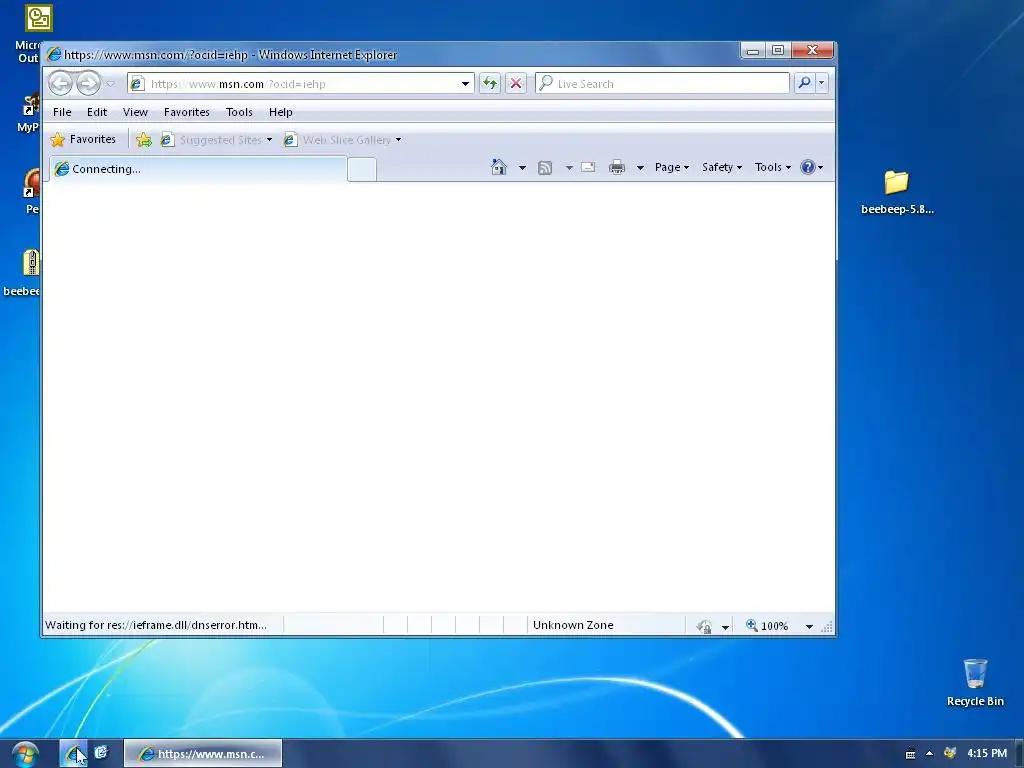Select the Connecting... tab
The width and height of the screenshot is (1024, 768).
click(x=198, y=168)
